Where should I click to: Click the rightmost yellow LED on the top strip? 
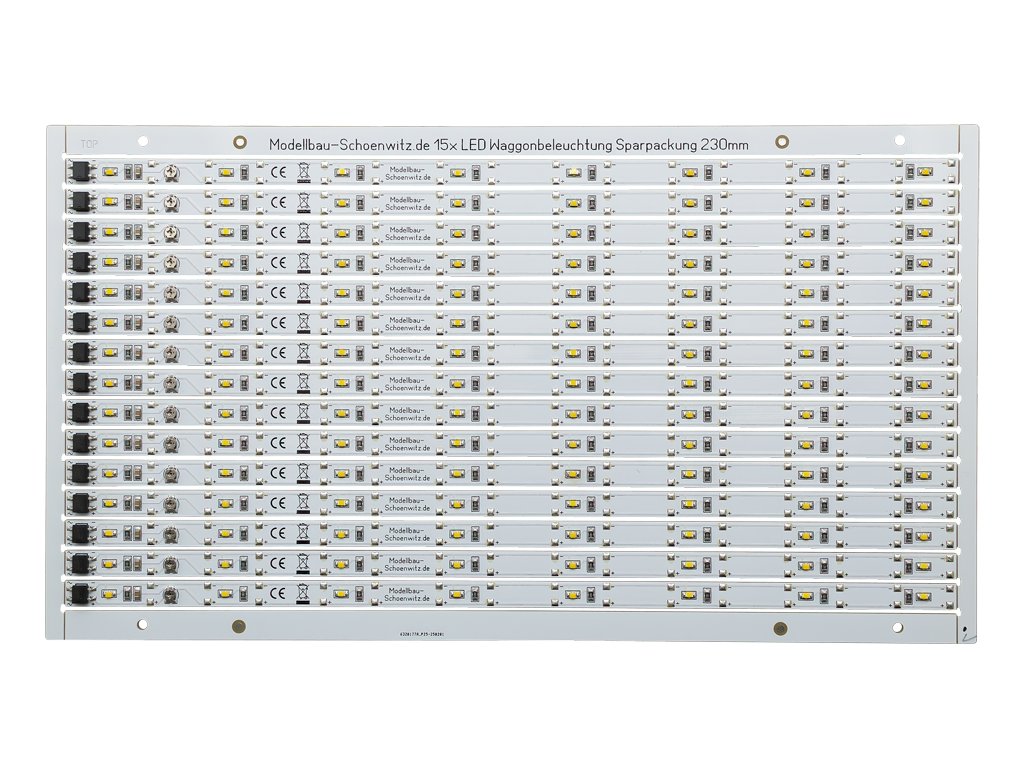coord(925,173)
